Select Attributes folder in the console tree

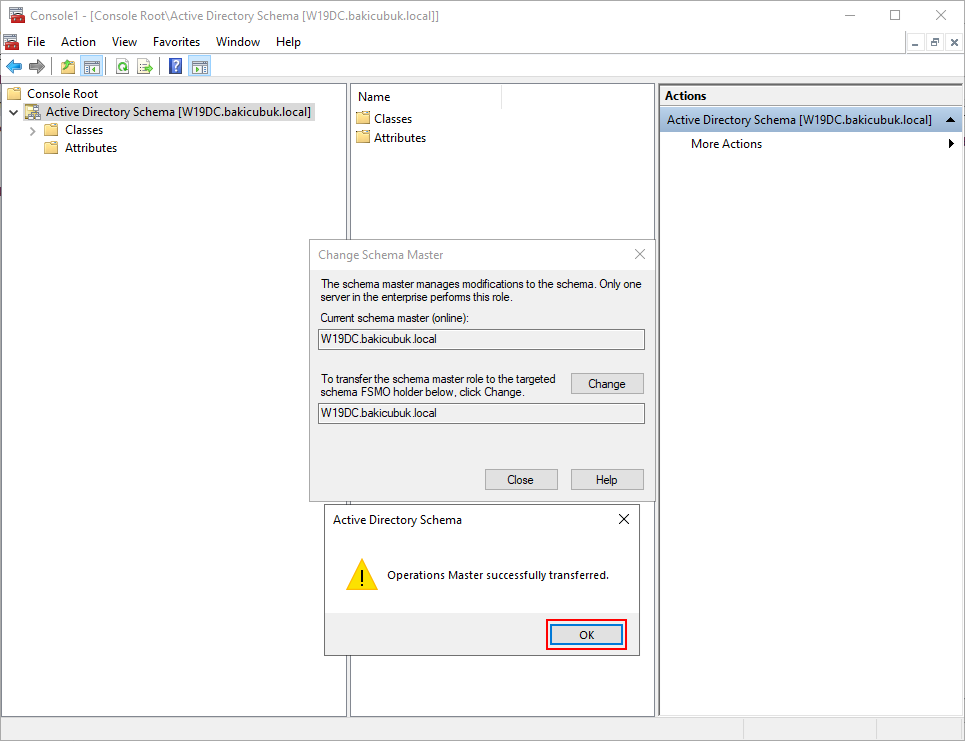click(x=91, y=148)
